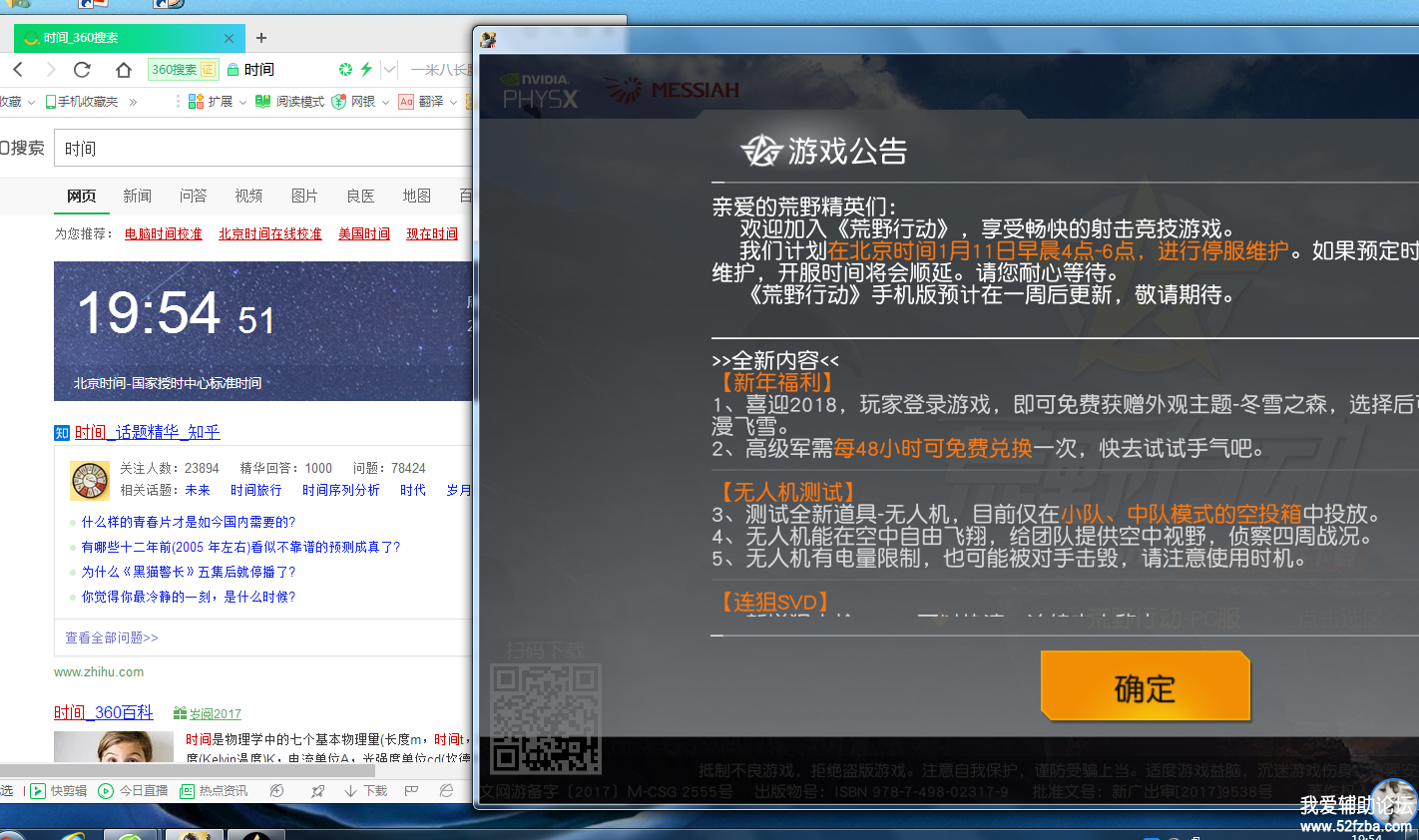
Task: Switch to the 问答 tab
Action: [x=194, y=196]
